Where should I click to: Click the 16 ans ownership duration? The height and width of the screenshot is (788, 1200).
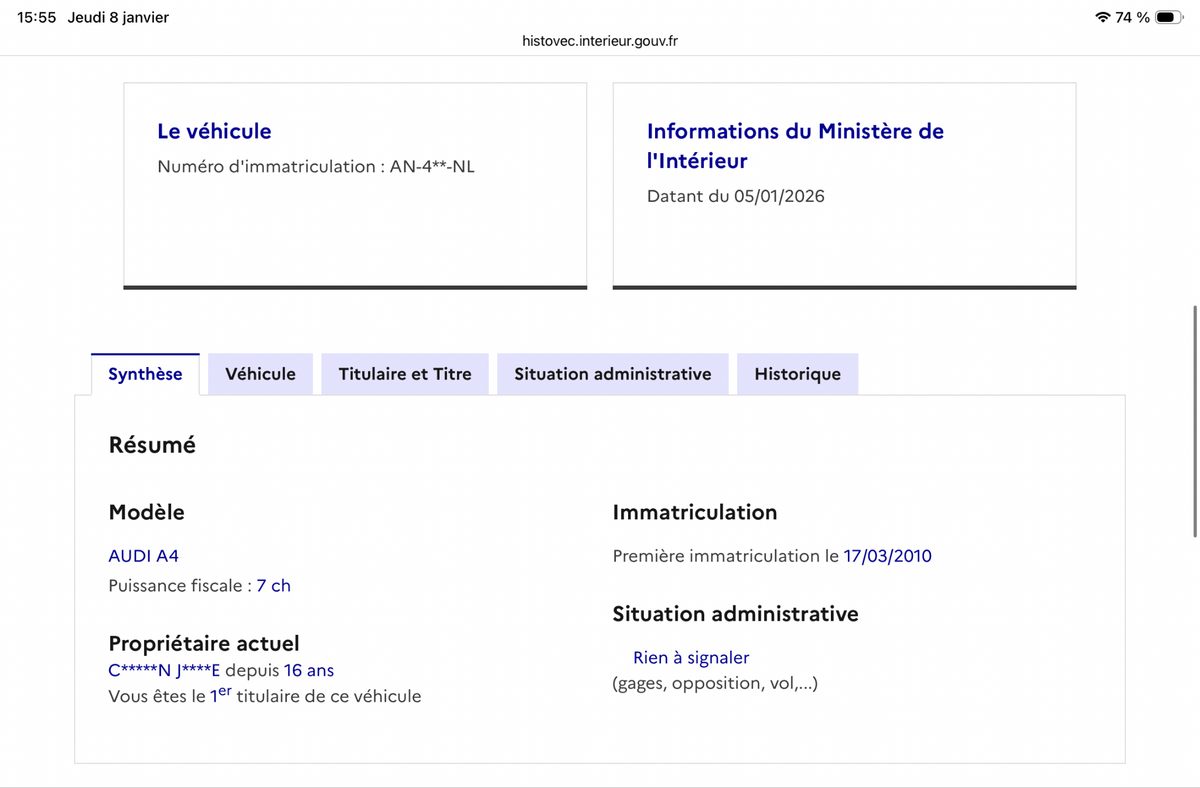309,671
